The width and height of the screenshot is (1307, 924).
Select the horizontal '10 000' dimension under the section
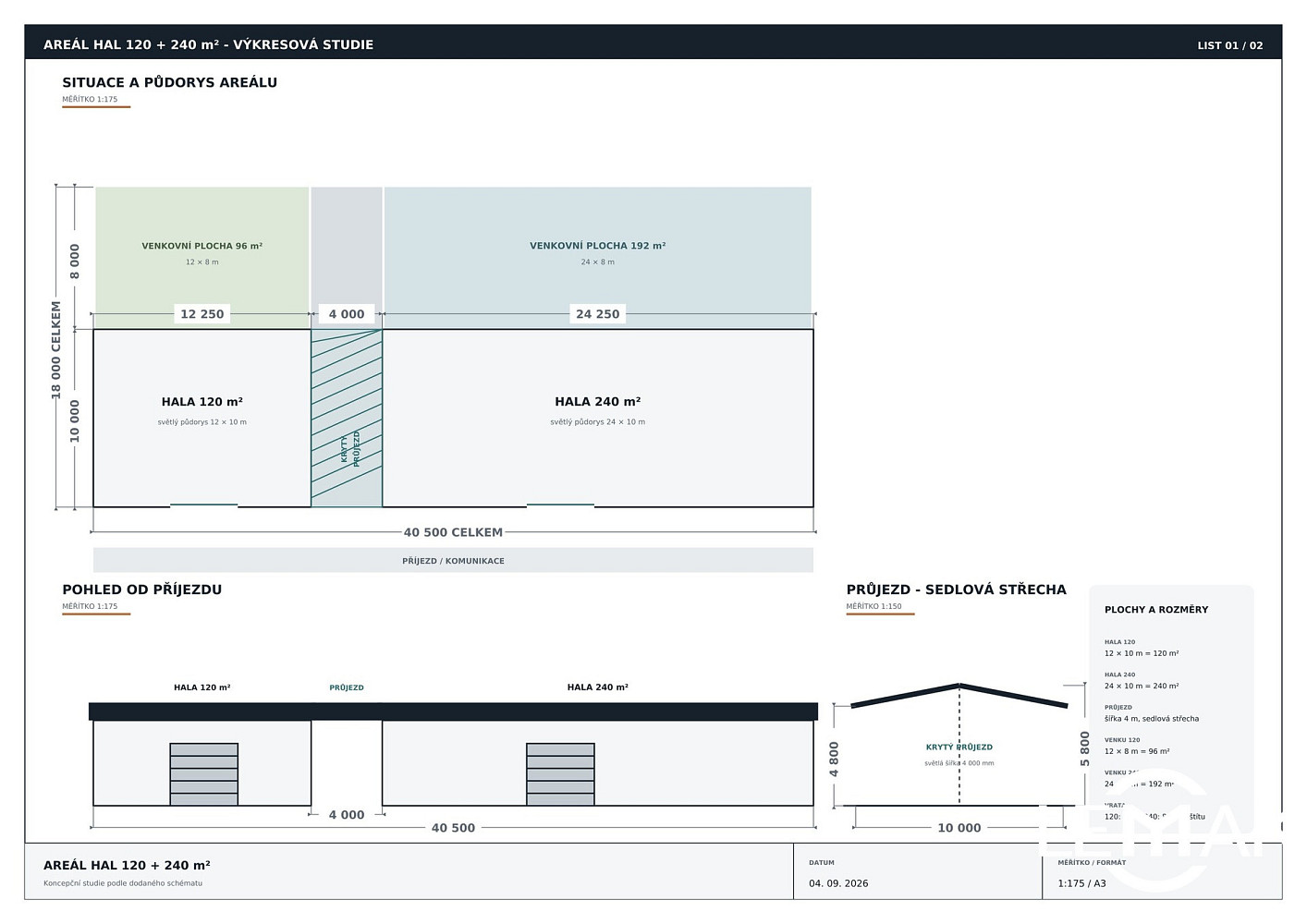click(x=959, y=828)
